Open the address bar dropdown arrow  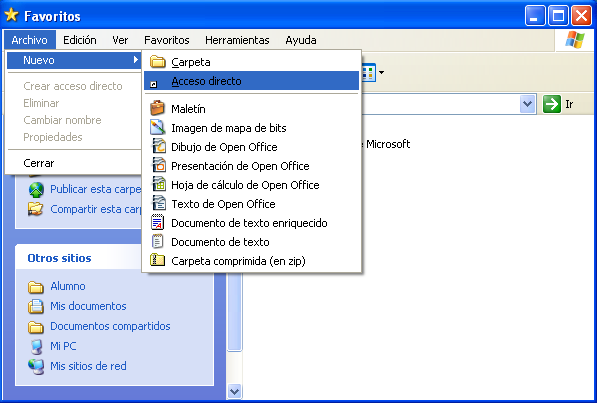(x=527, y=104)
